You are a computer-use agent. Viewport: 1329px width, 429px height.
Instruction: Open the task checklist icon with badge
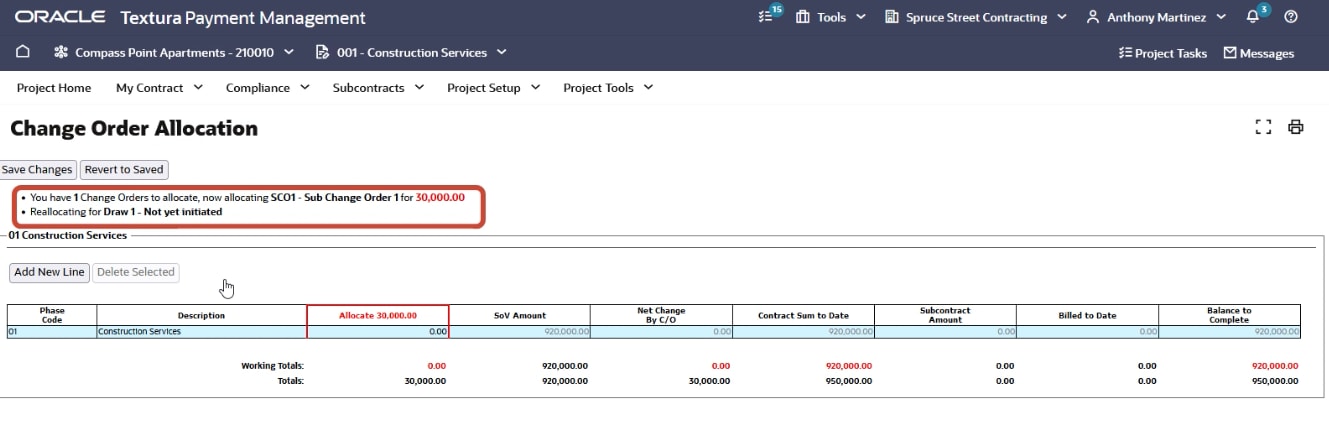[x=768, y=17]
